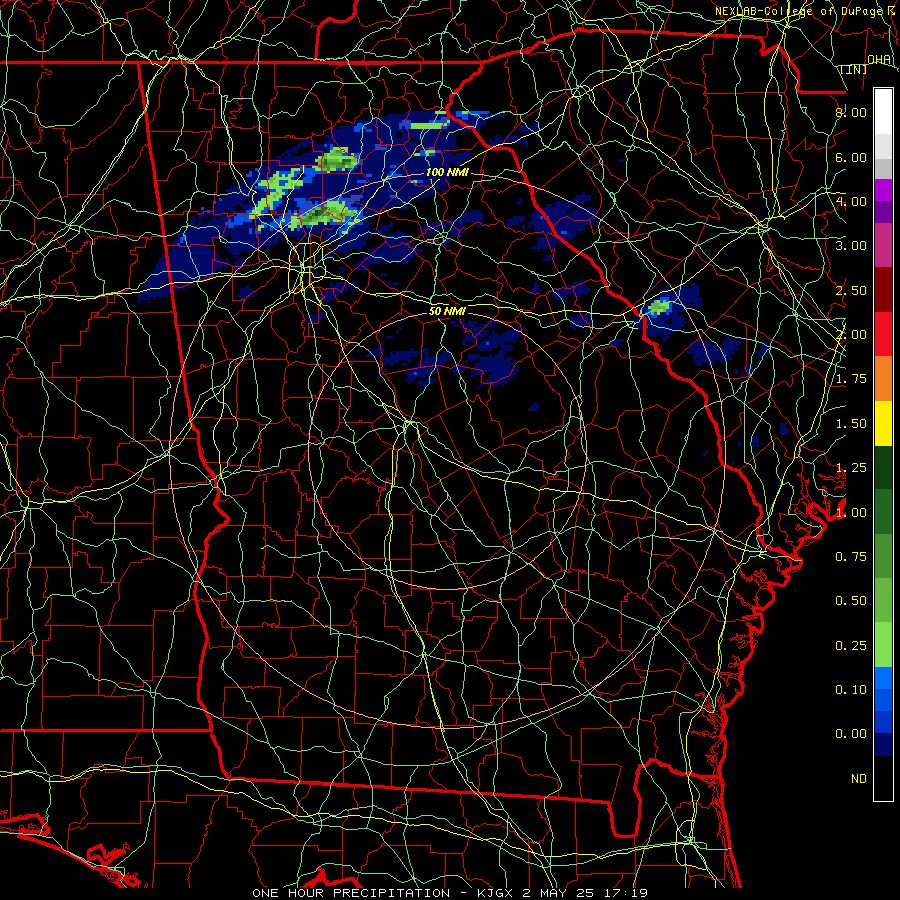The height and width of the screenshot is (900, 900).
Task: Click the 50 NMI range ring label
Action: (x=447, y=311)
